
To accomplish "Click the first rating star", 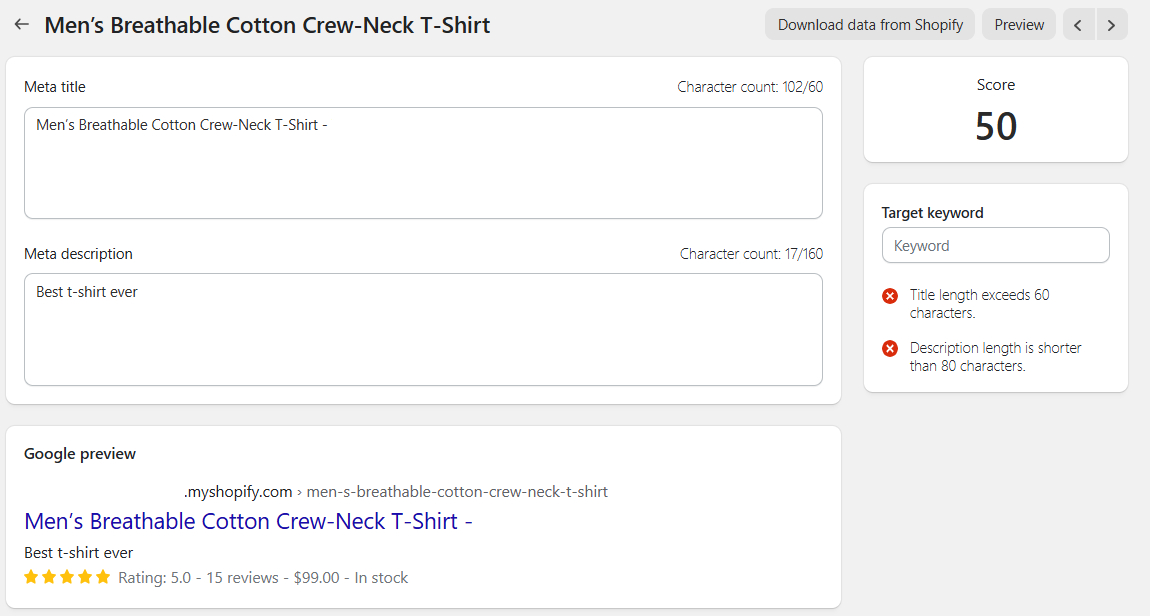I will [31, 577].
